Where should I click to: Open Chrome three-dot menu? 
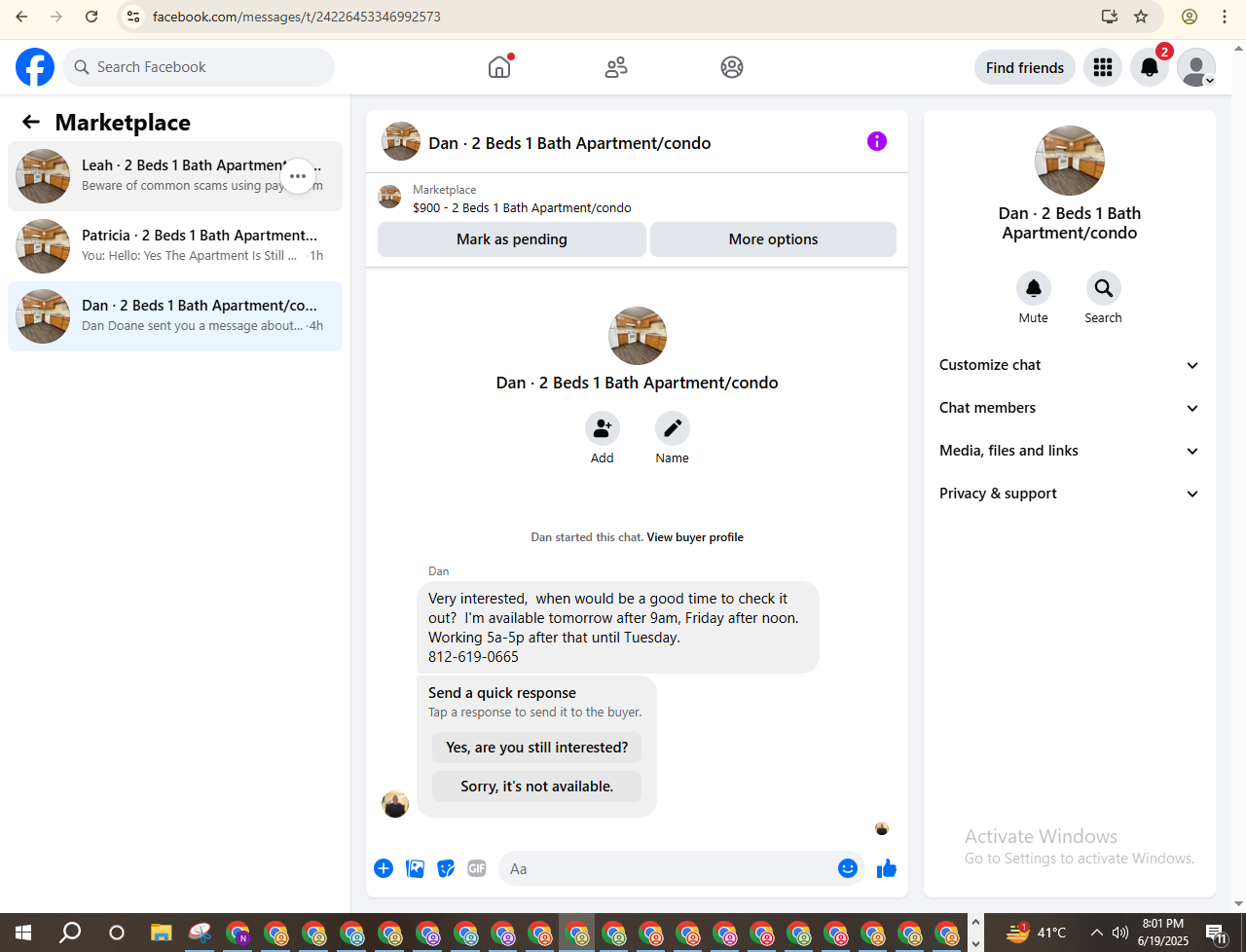(x=1225, y=17)
